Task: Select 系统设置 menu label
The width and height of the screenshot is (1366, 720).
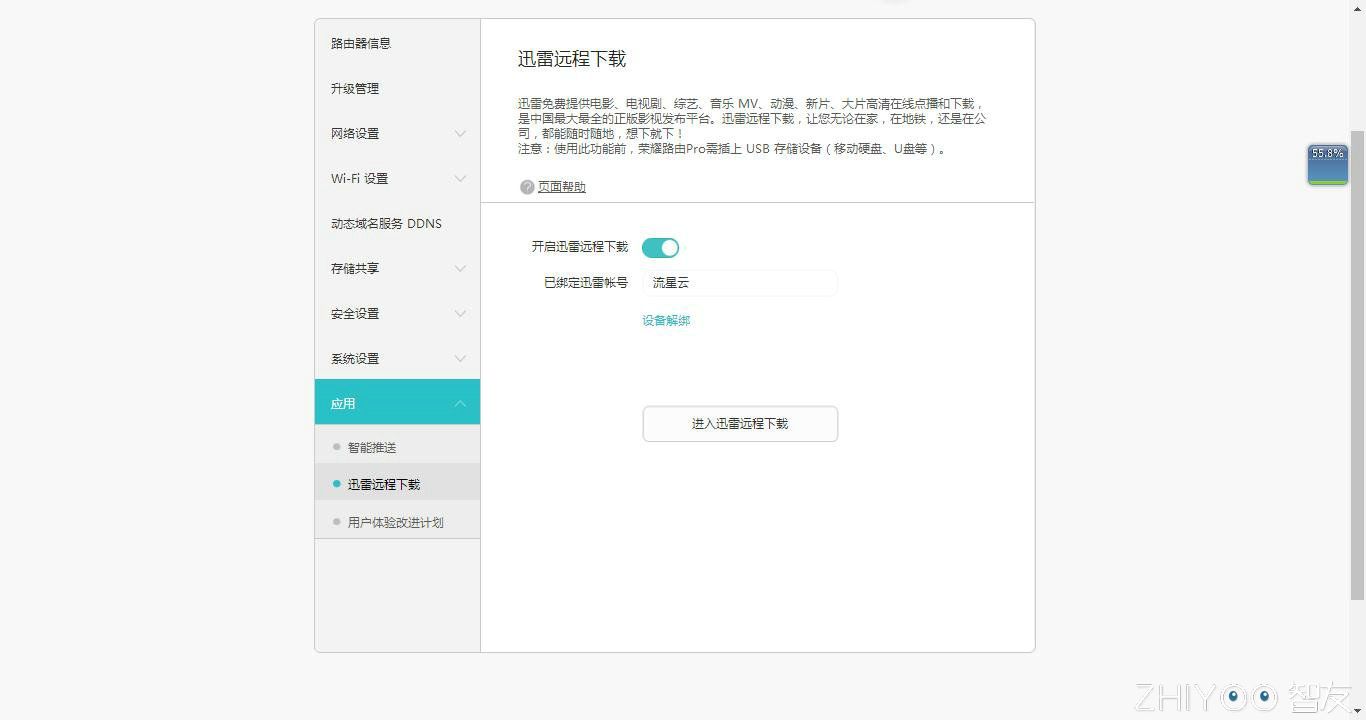Action: 355,358
